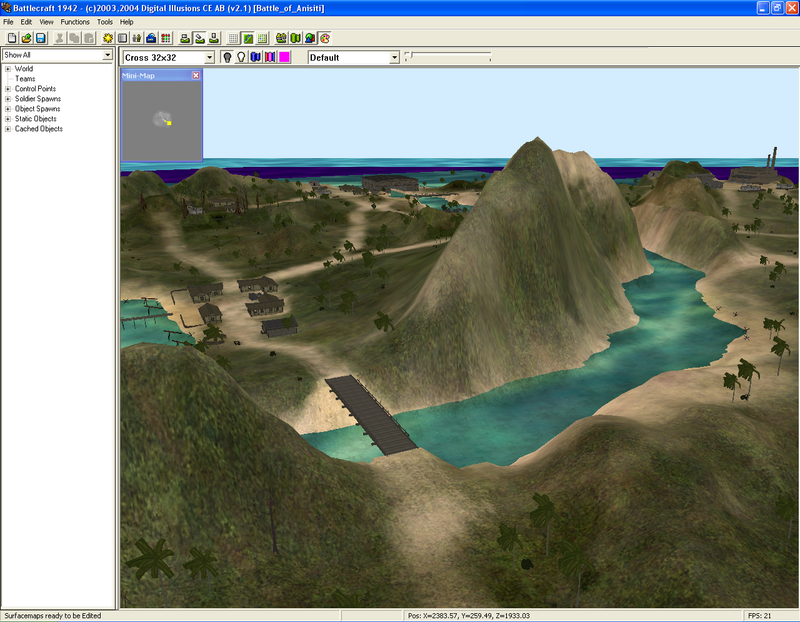Click the FPS: 21 status readout
Viewport: 800px width, 622px height.
(760, 616)
